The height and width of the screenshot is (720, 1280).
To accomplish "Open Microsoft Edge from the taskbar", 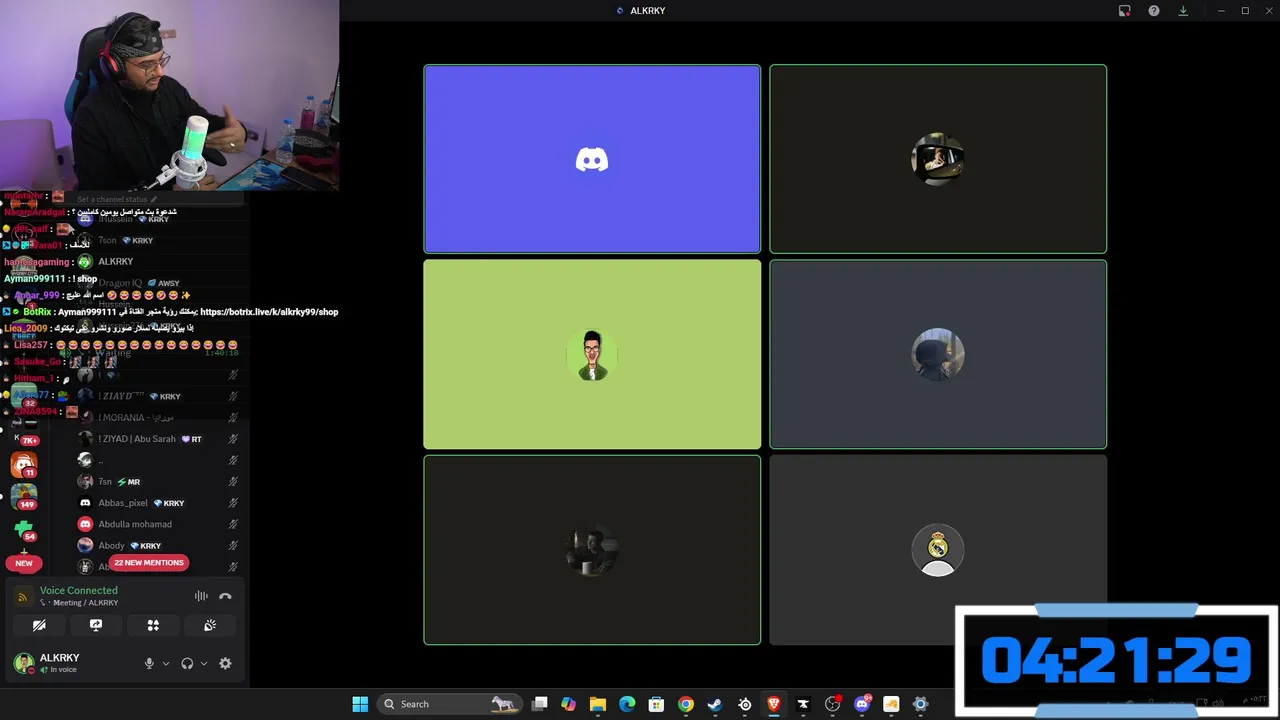I will pyautogui.click(x=627, y=704).
